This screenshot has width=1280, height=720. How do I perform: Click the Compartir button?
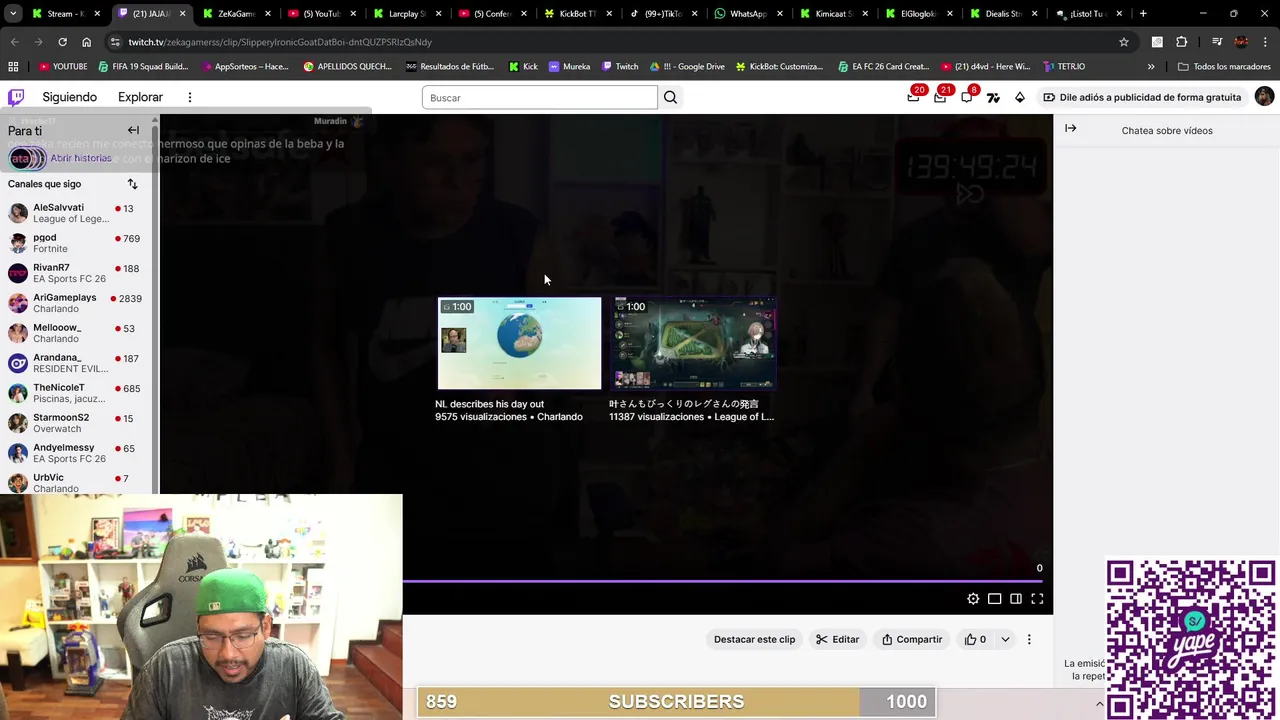pyautogui.click(x=911, y=639)
